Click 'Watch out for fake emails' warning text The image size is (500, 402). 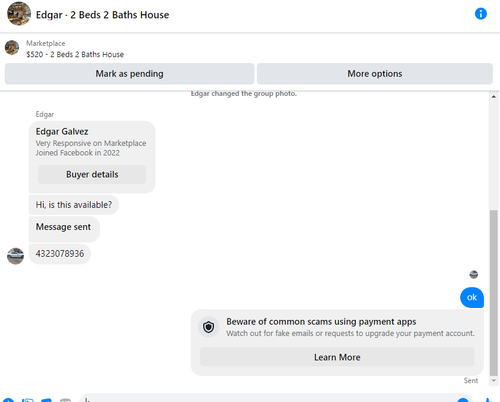coord(350,333)
